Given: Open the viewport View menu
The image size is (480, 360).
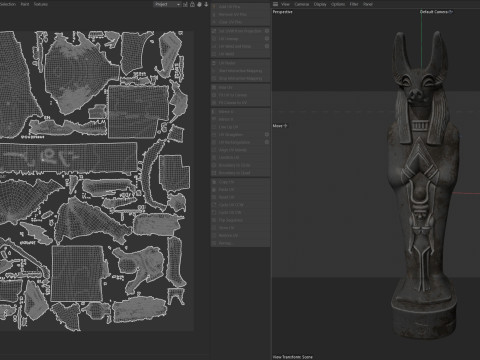Looking at the screenshot, I should (x=285, y=4).
